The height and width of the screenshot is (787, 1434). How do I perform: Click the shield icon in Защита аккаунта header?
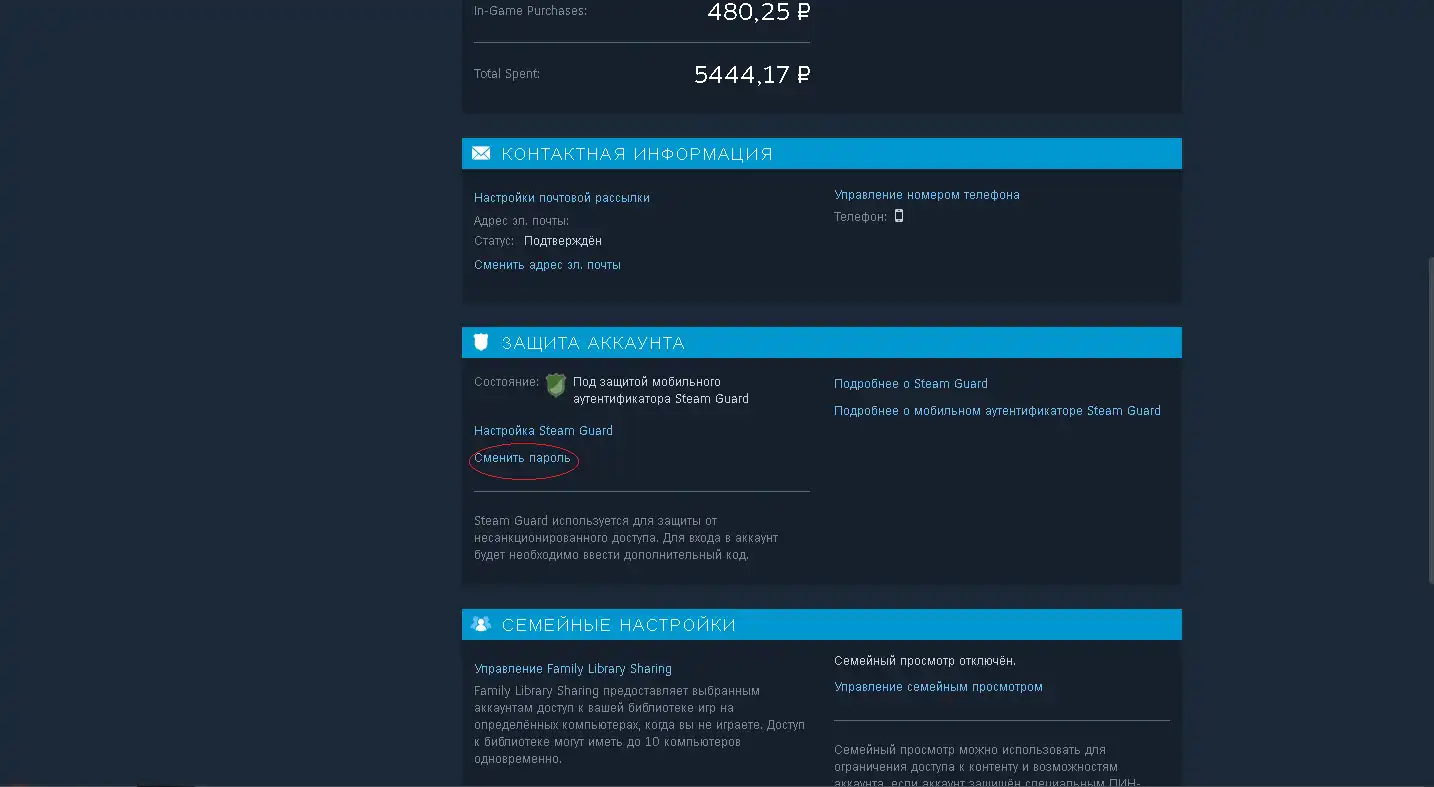pyautogui.click(x=481, y=343)
